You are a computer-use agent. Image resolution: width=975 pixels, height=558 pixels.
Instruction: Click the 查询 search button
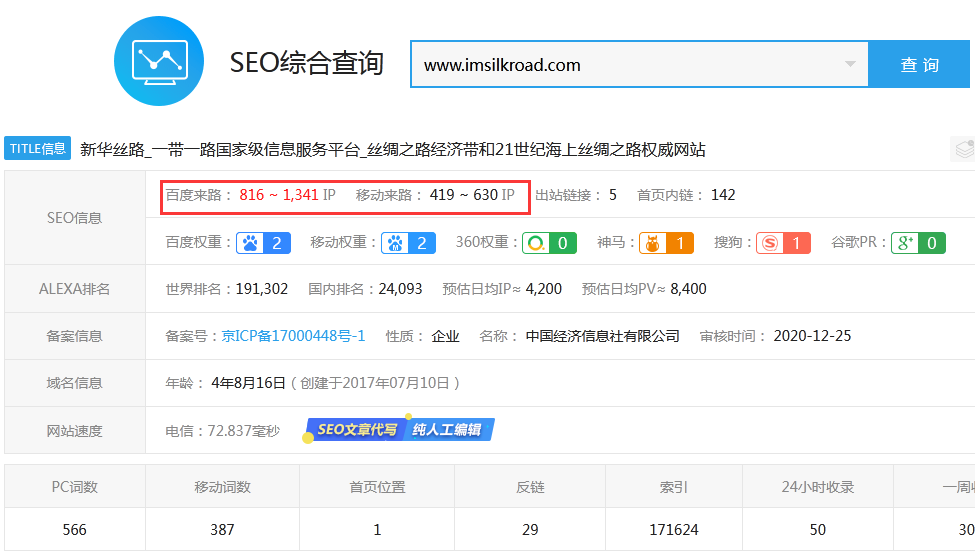coord(919,65)
